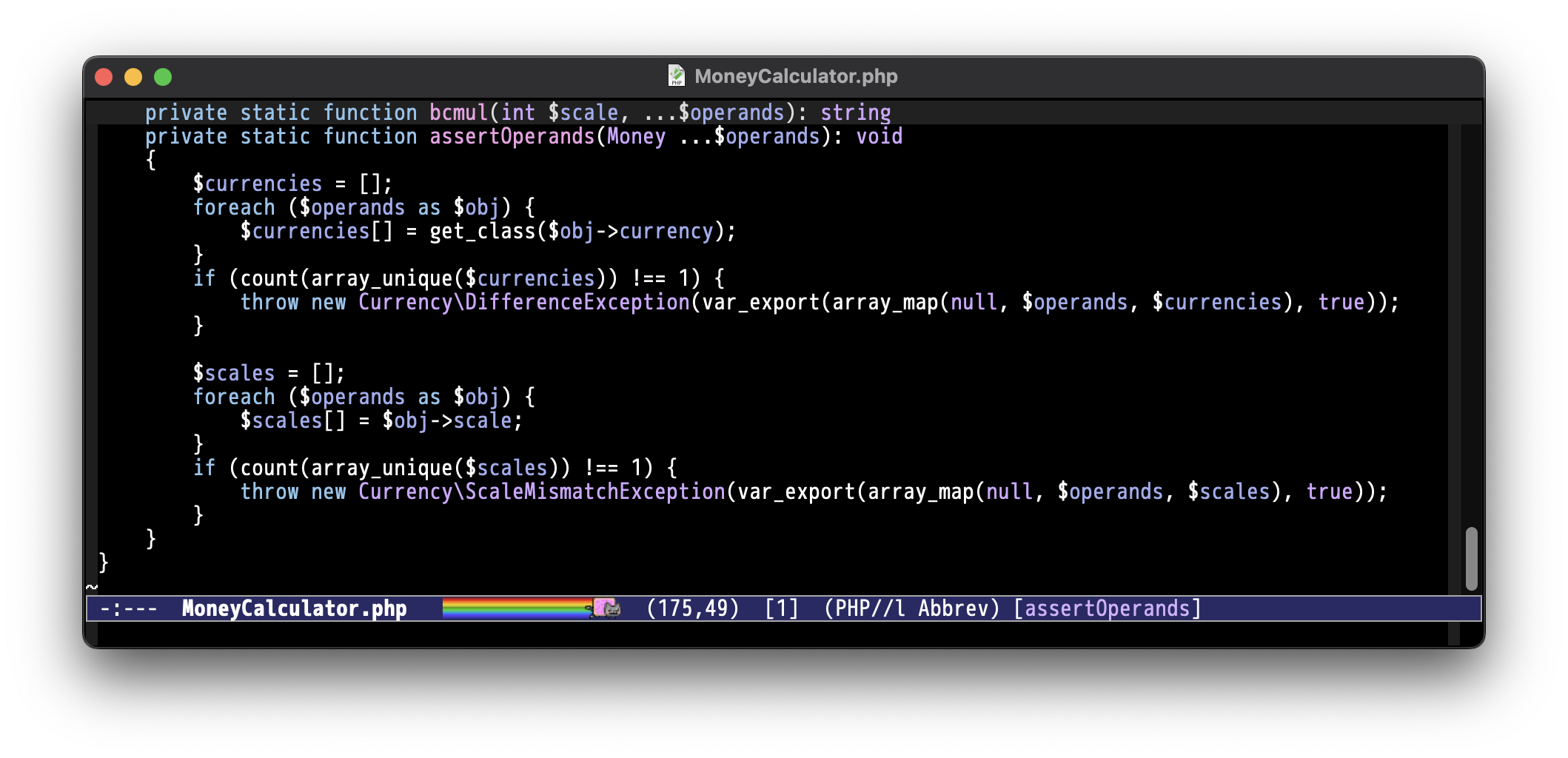Screen dimensions: 1568x758
Task: Click the get_class call
Action: (x=483, y=231)
